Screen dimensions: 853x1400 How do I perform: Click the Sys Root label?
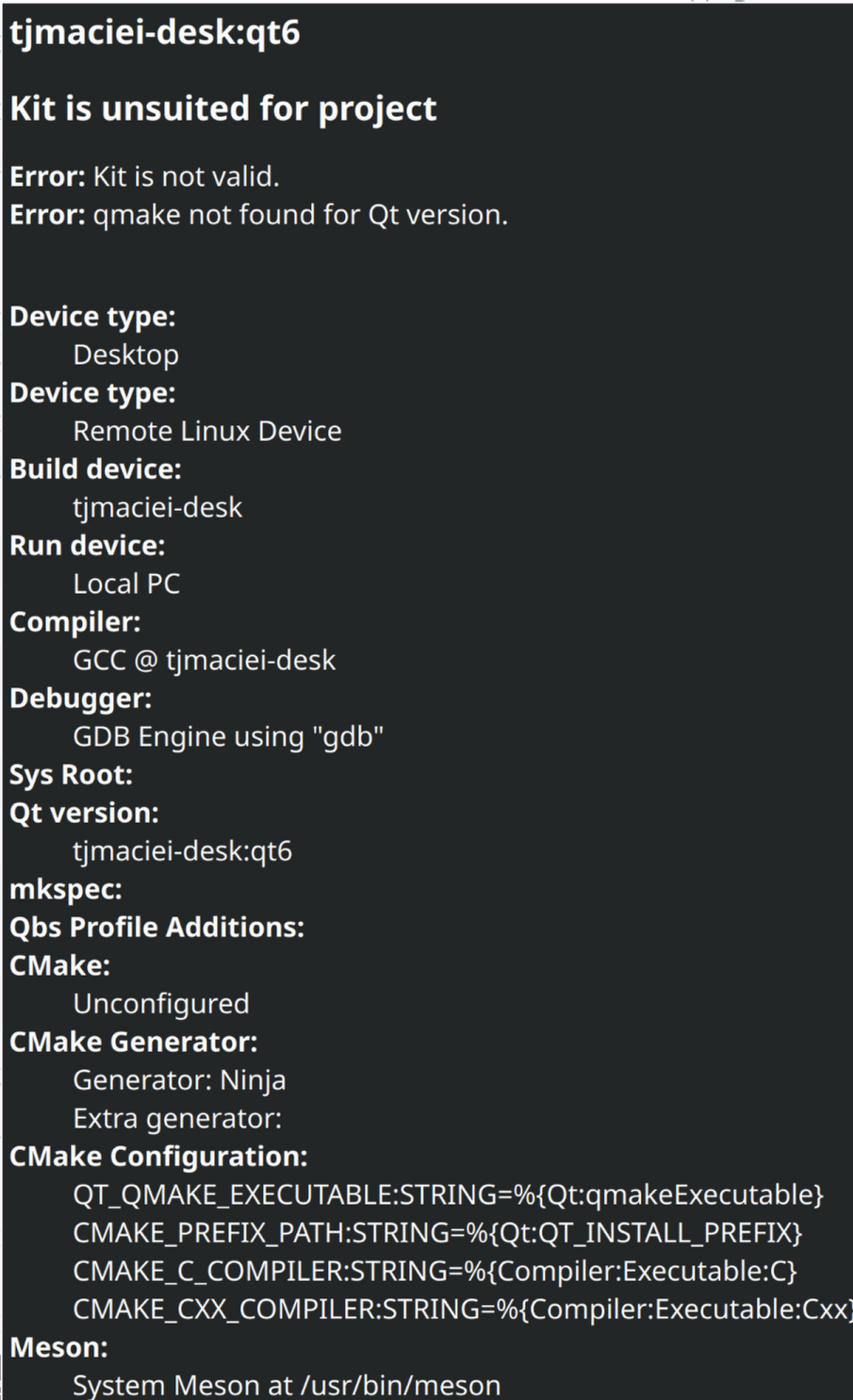pyautogui.click(x=72, y=775)
